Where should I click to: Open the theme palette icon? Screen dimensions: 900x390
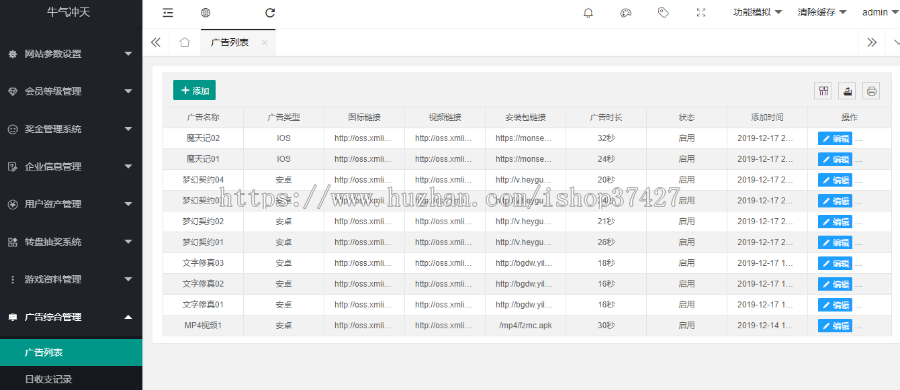tap(626, 13)
